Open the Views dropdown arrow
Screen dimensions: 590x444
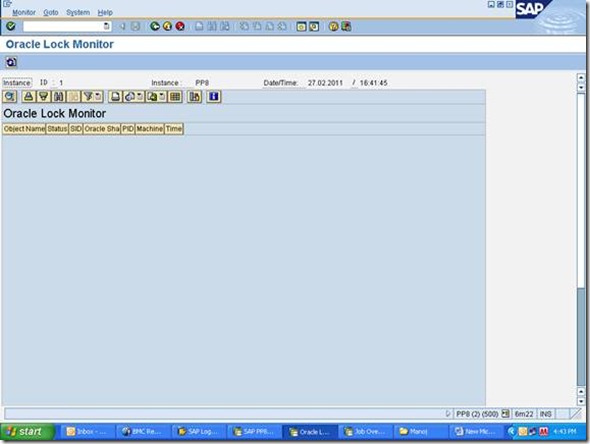pyautogui.click(x=140, y=97)
